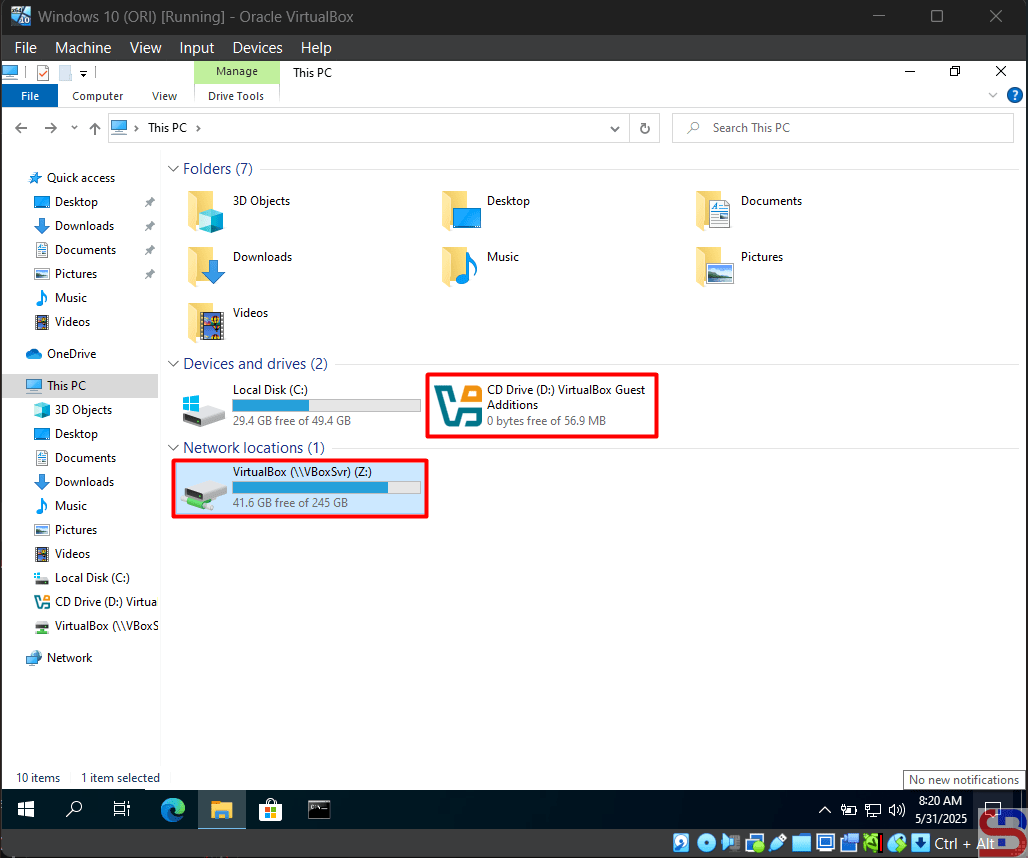Screen dimensions: 1028x858
Task: Select Network in the navigation pane
Action: (69, 658)
